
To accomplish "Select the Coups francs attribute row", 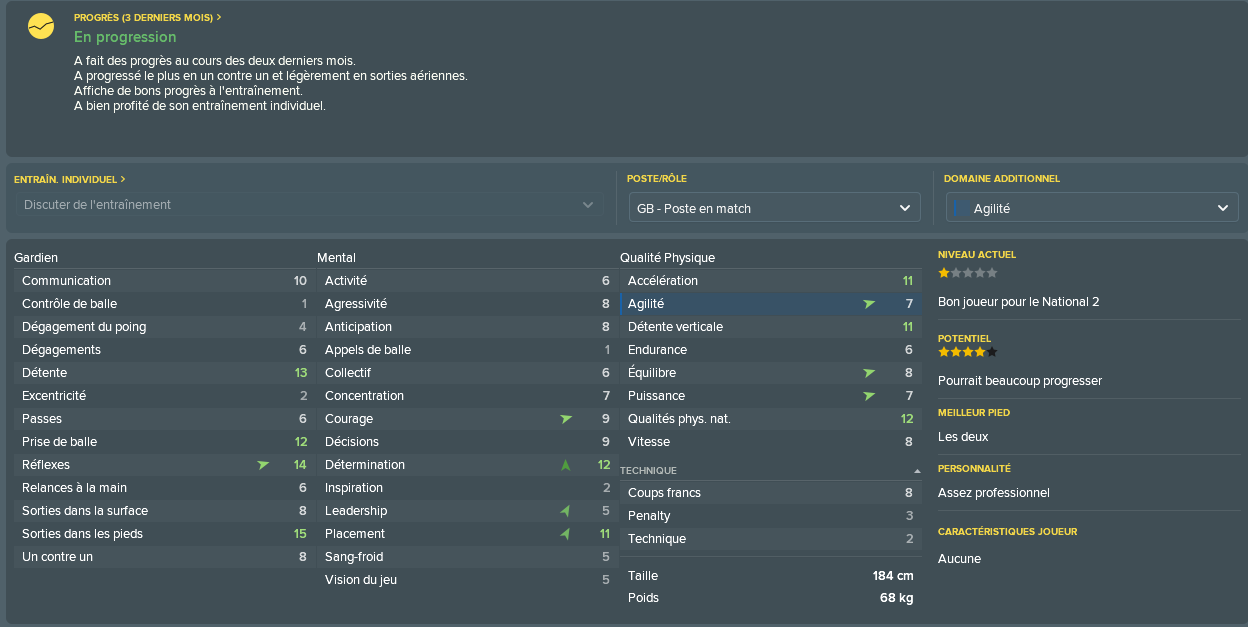I will (x=771, y=493).
